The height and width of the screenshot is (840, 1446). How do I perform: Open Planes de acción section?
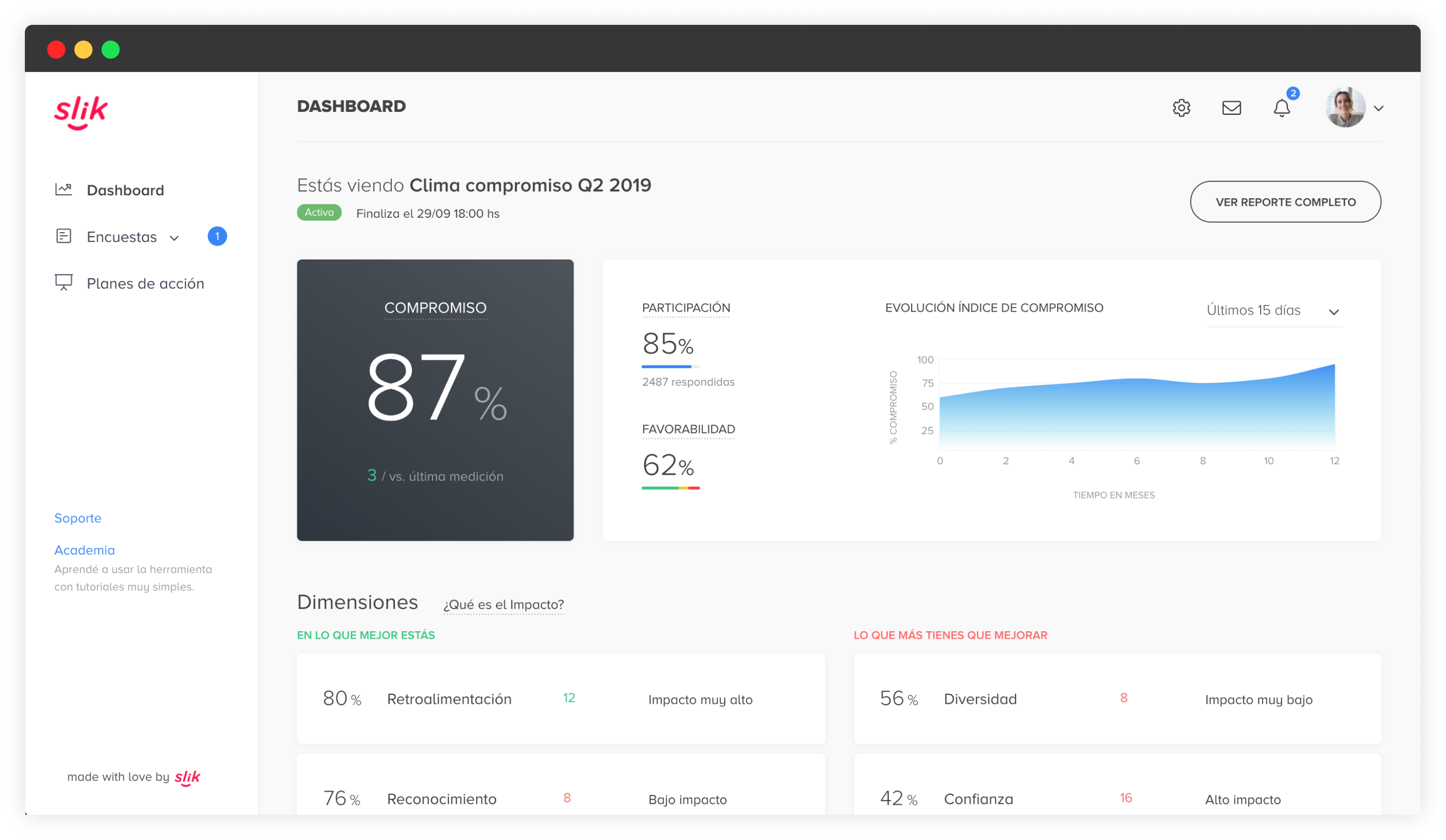145,283
